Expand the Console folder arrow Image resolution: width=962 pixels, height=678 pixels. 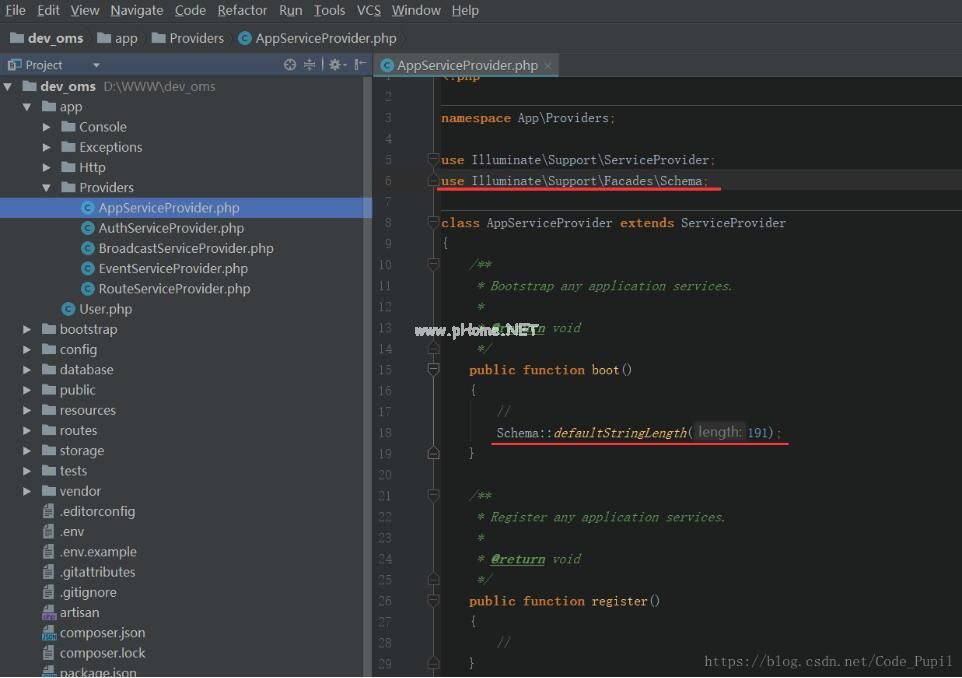click(47, 127)
